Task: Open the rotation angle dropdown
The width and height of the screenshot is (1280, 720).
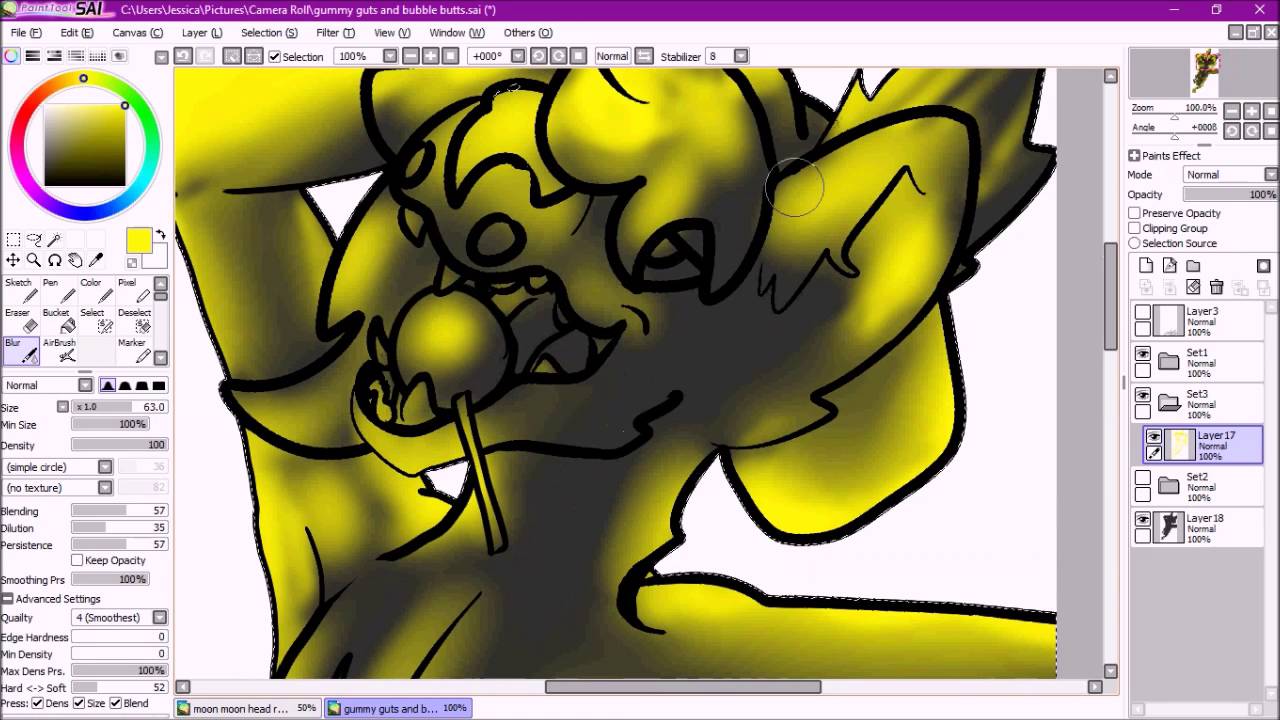Action: tap(520, 56)
